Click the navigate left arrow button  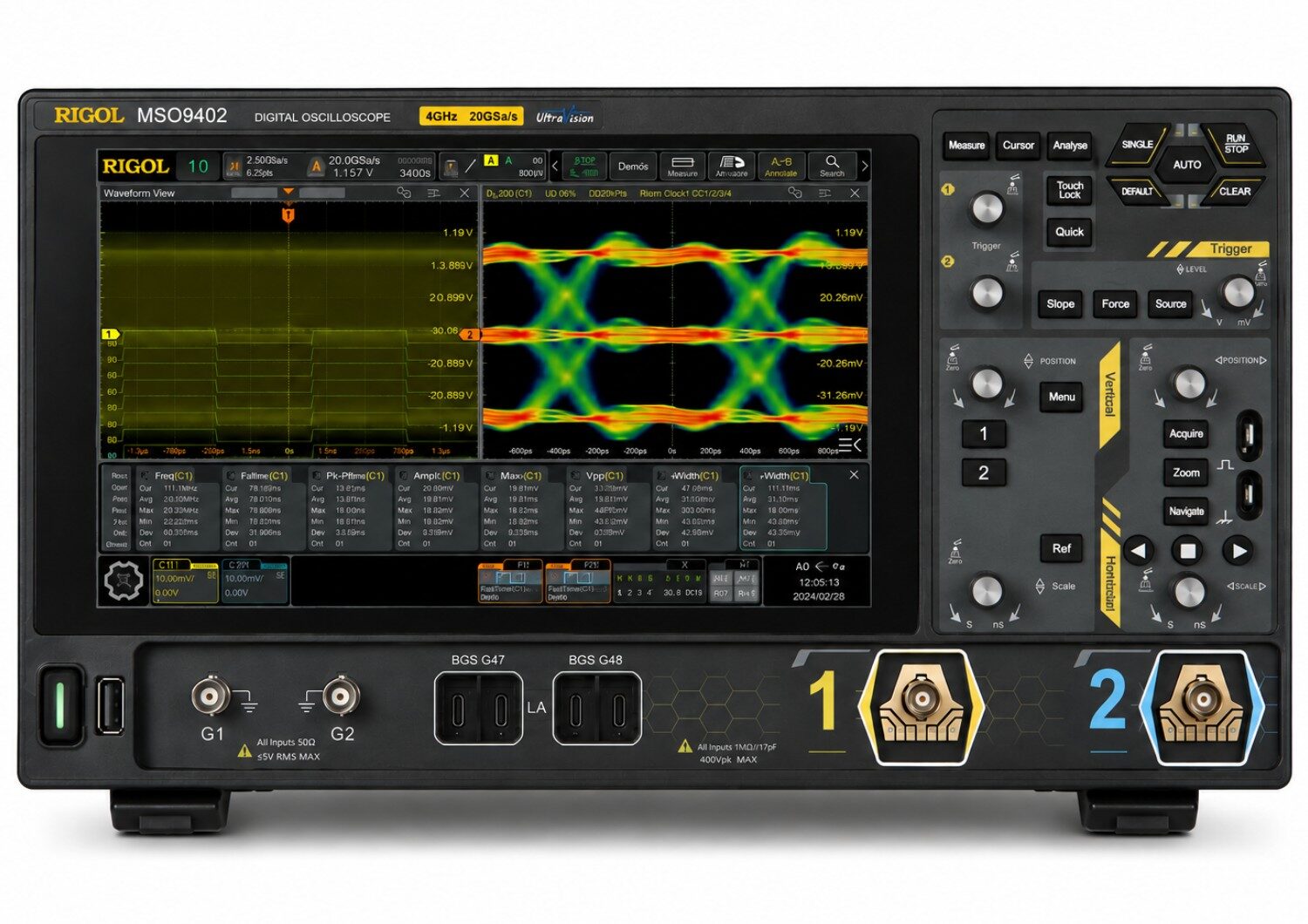pyautogui.click(x=1137, y=551)
